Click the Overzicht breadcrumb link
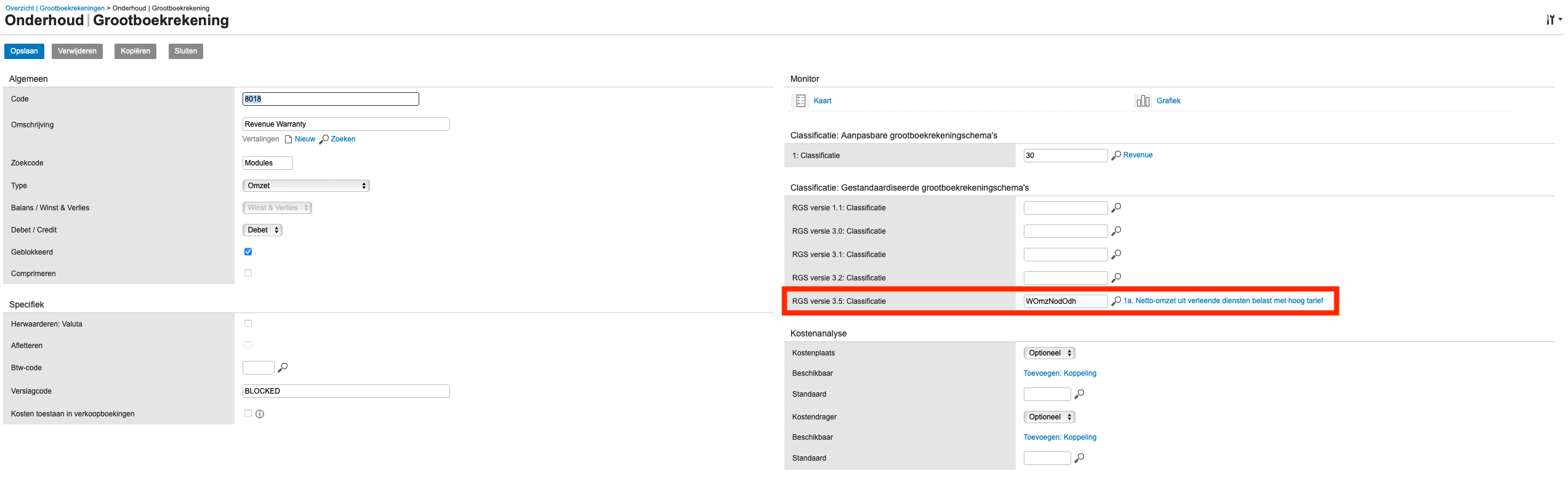 (x=20, y=8)
